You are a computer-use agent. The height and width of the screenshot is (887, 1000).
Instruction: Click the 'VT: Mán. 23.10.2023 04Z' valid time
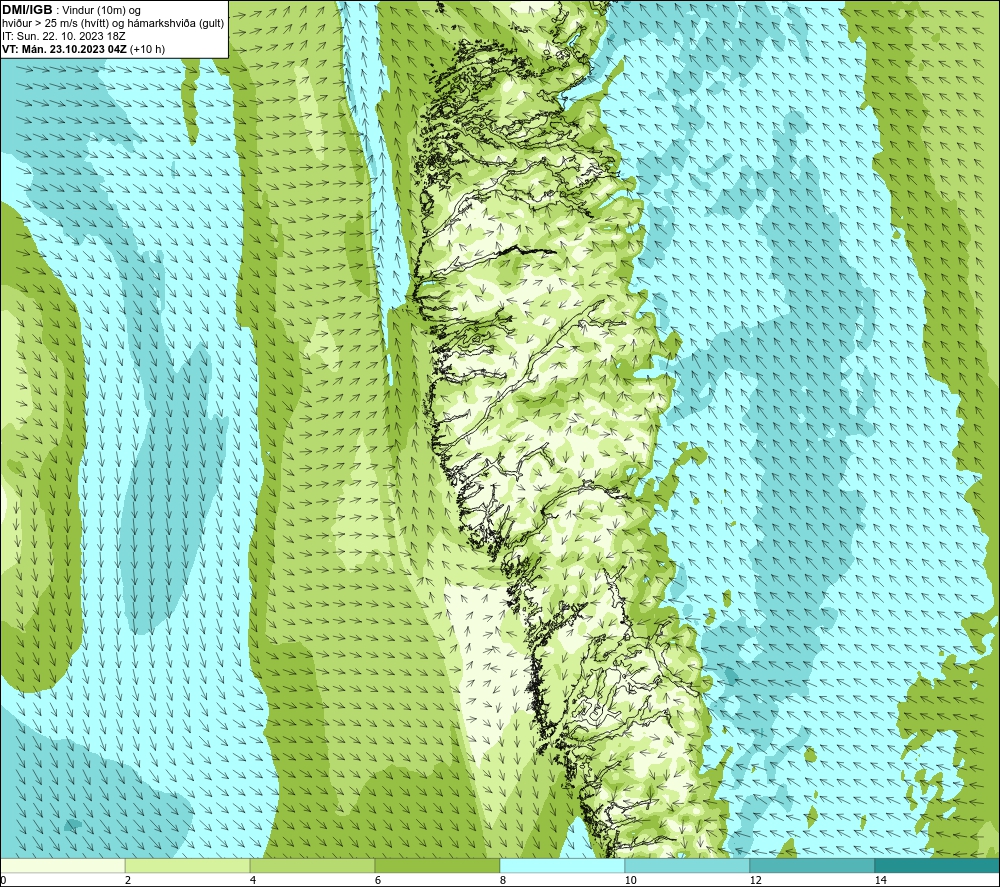tap(64, 49)
